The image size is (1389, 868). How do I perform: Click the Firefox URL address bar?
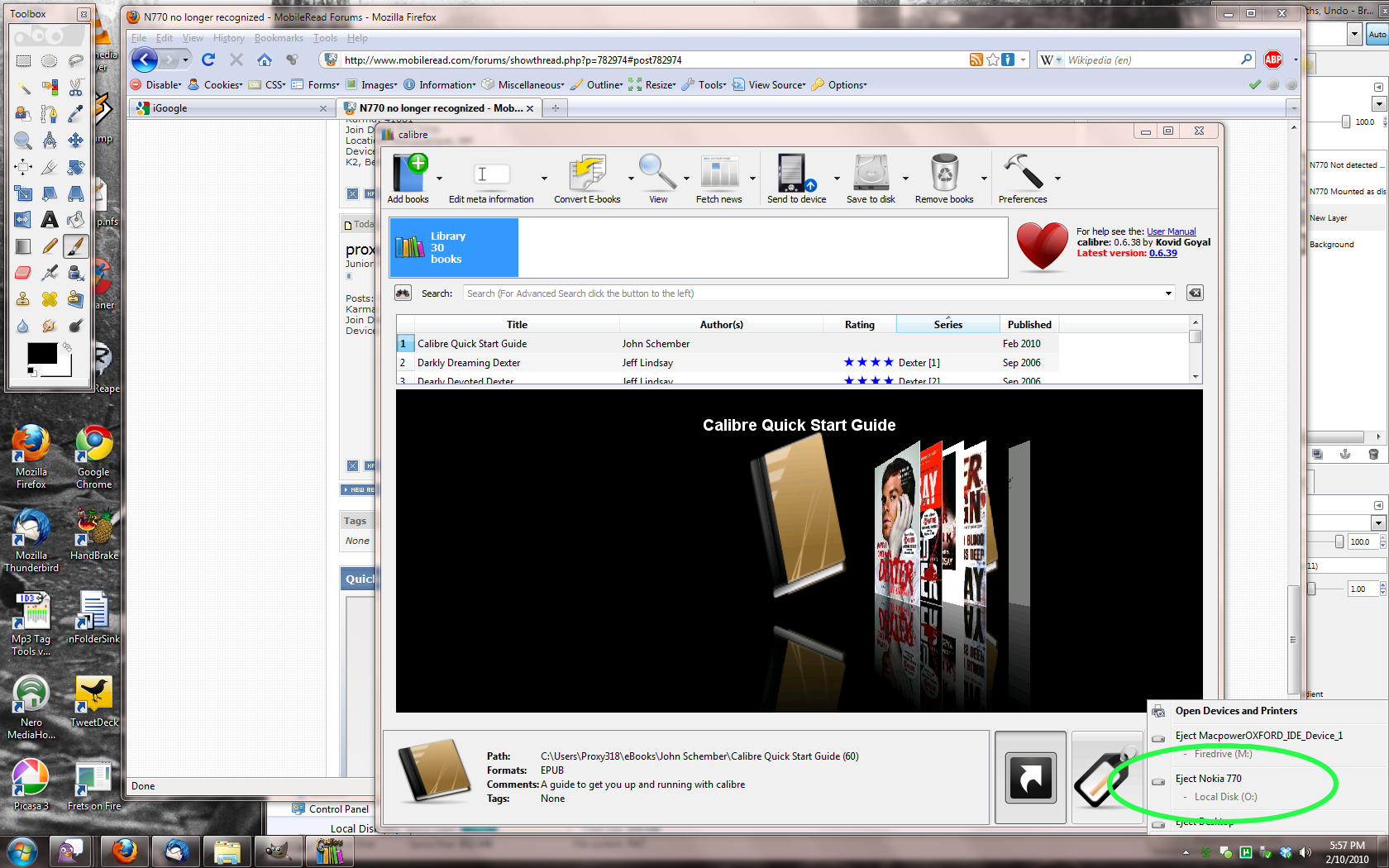click(x=655, y=60)
